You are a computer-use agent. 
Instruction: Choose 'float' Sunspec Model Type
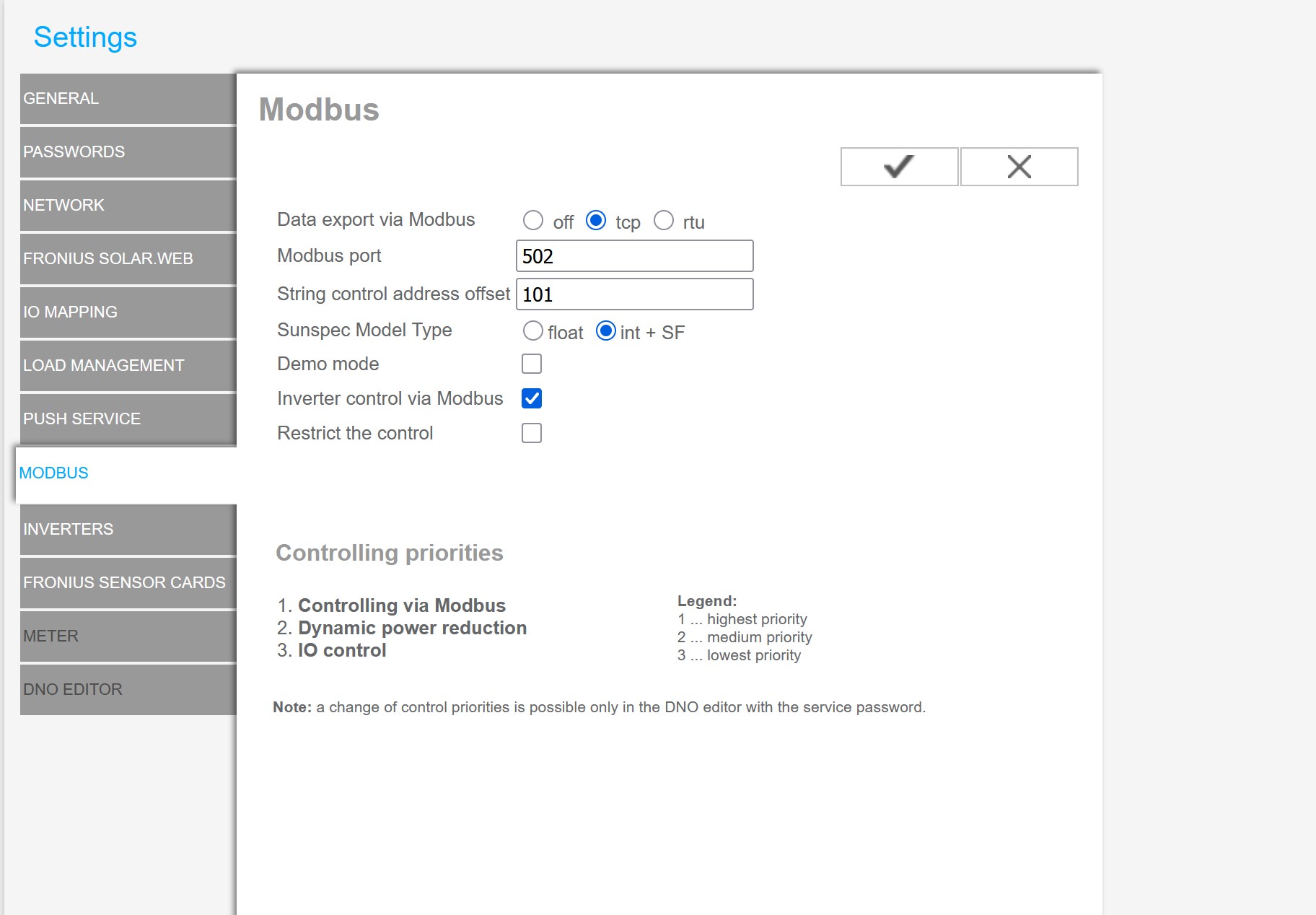(x=533, y=330)
